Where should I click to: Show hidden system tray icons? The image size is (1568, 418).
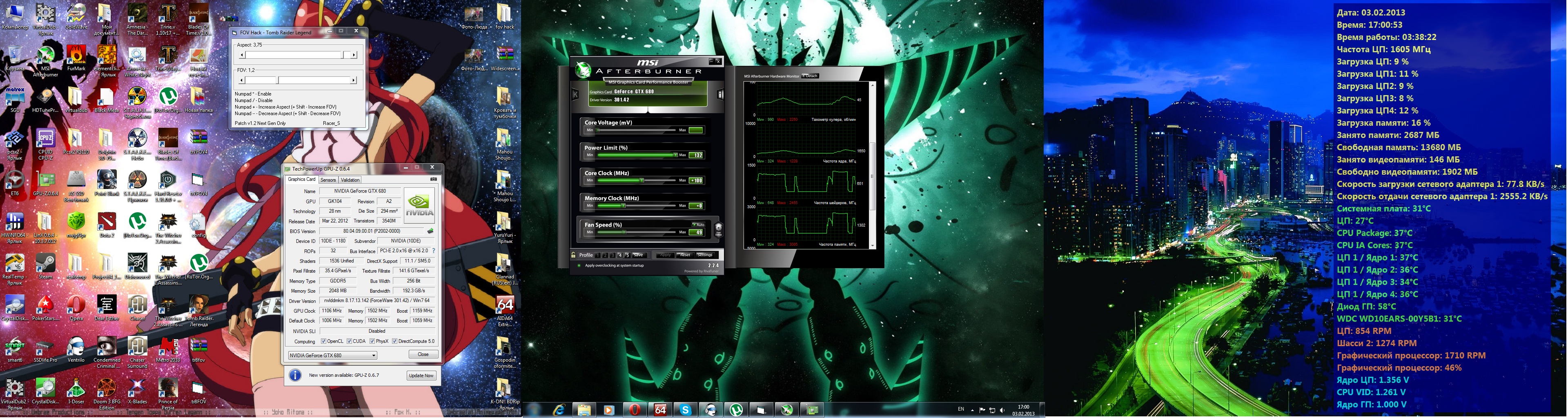(972, 410)
